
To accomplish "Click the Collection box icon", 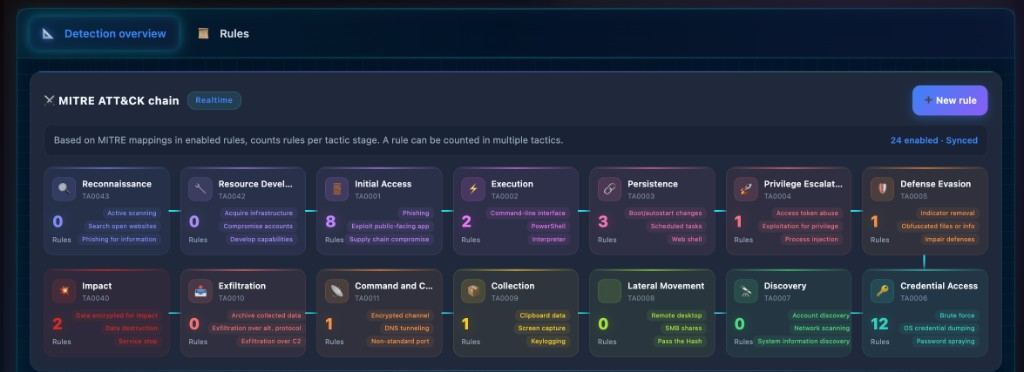I will (473, 291).
